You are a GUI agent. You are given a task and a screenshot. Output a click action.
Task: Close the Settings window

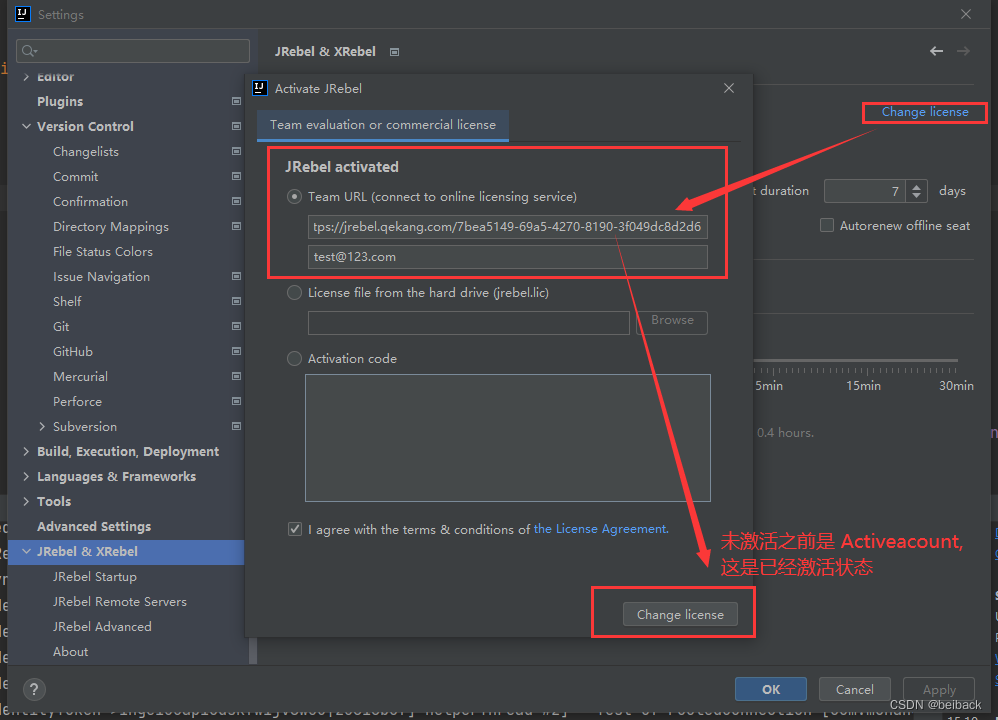[966, 14]
